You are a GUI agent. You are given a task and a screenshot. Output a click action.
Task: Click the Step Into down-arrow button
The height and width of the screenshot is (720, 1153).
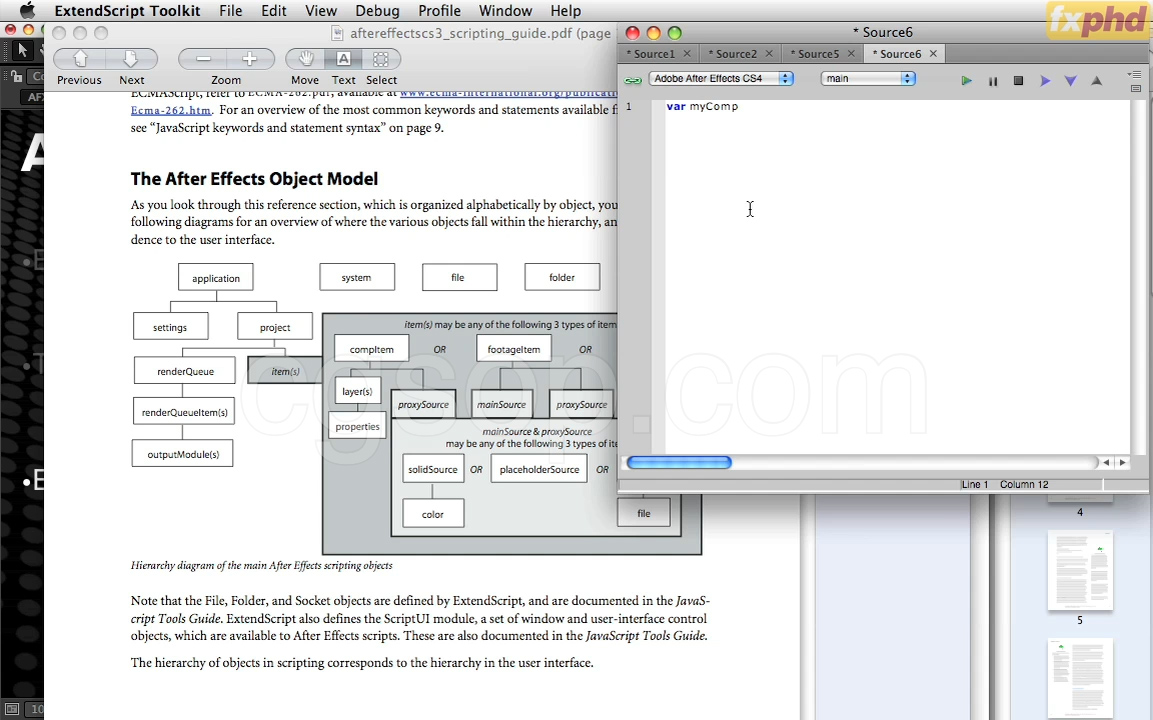(1071, 80)
